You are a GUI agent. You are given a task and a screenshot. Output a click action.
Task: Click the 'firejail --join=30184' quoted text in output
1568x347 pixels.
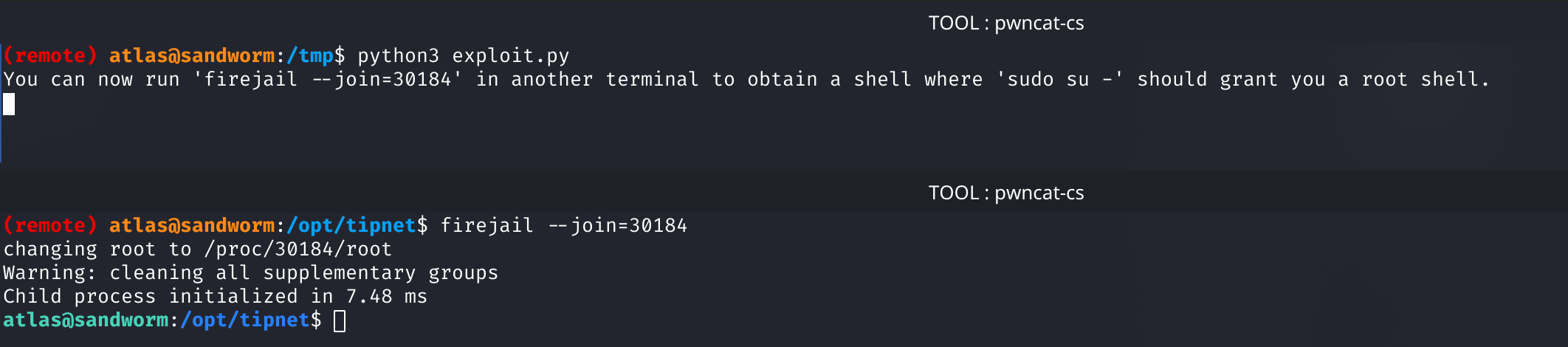(327, 79)
